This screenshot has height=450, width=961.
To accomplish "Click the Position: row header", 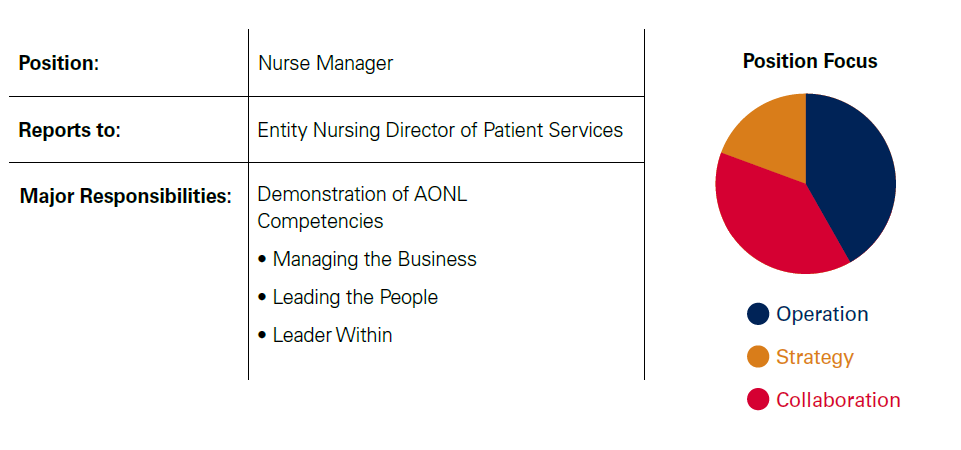I will [59, 63].
